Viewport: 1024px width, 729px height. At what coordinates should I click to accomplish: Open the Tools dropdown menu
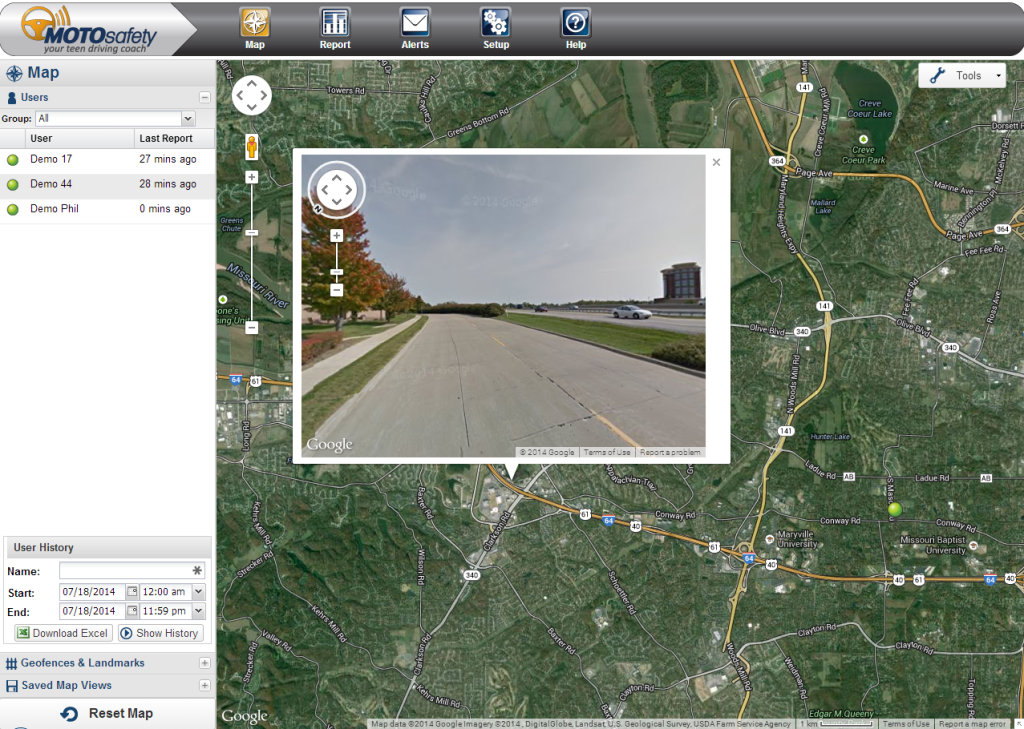coord(962,76)
